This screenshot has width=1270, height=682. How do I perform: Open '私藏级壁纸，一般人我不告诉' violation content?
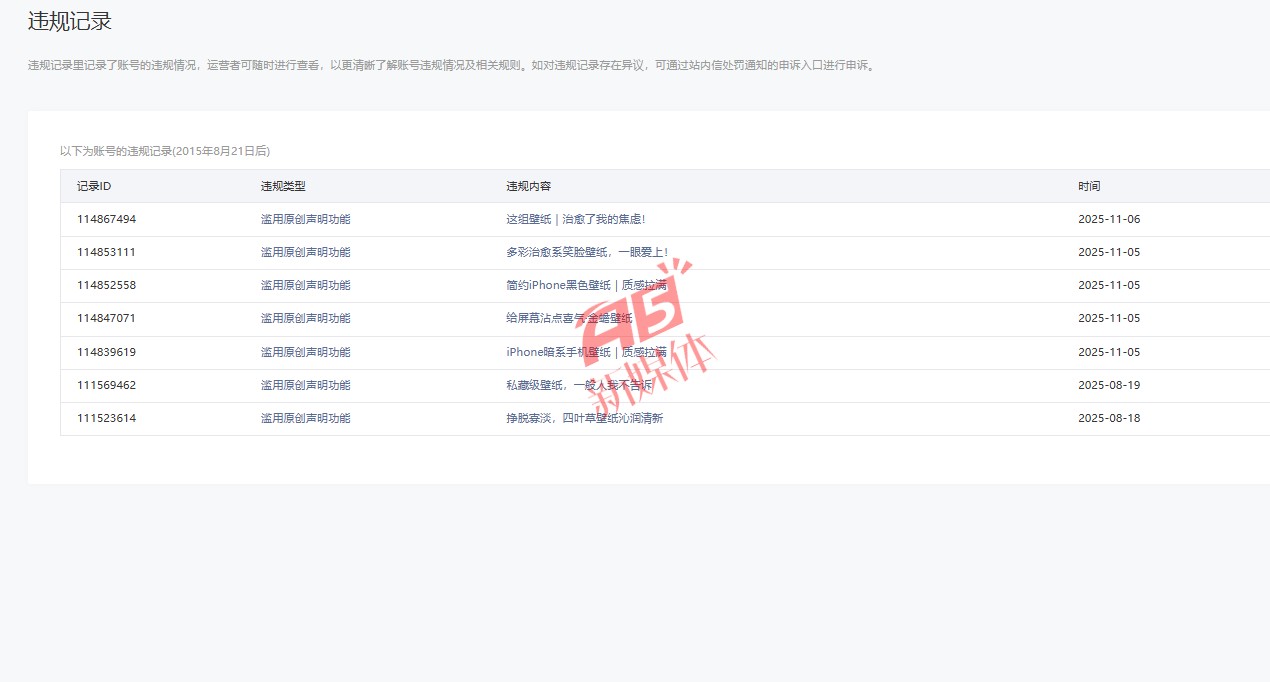point(580,385)
